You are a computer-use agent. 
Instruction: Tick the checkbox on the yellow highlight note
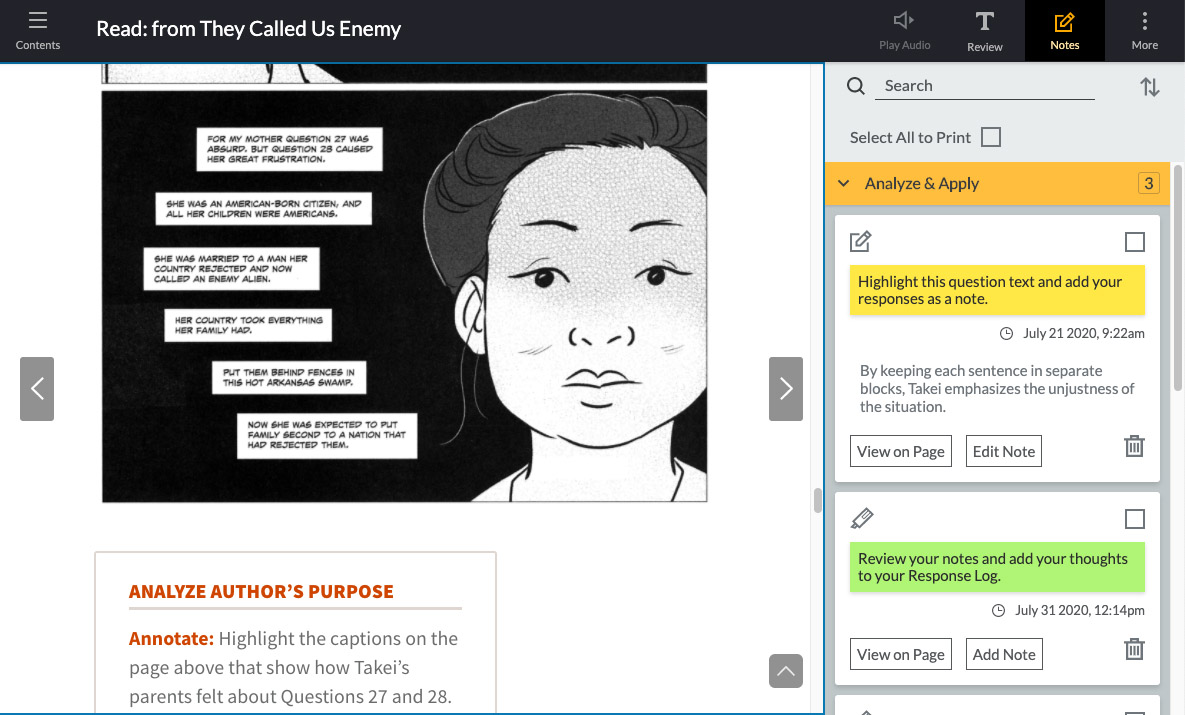[x=1134, y=242]
